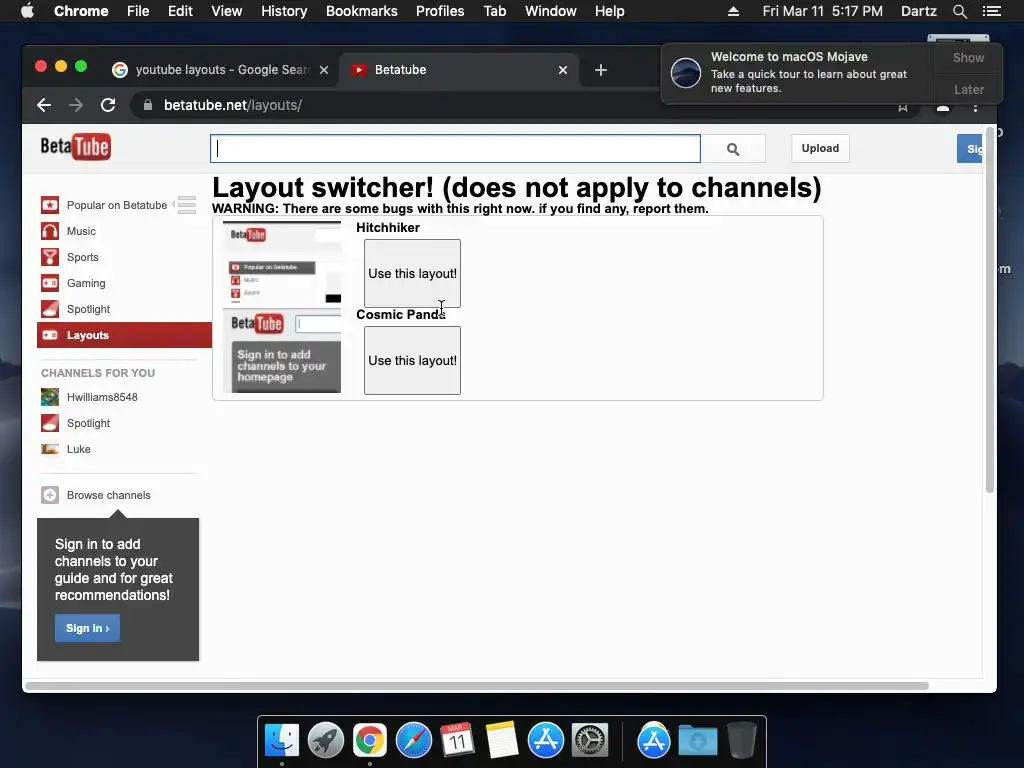Viewport: 1024px width, 768px height.
Task: Open Finder from the dock
Action: pyautogui.click(x=282, y=741)
